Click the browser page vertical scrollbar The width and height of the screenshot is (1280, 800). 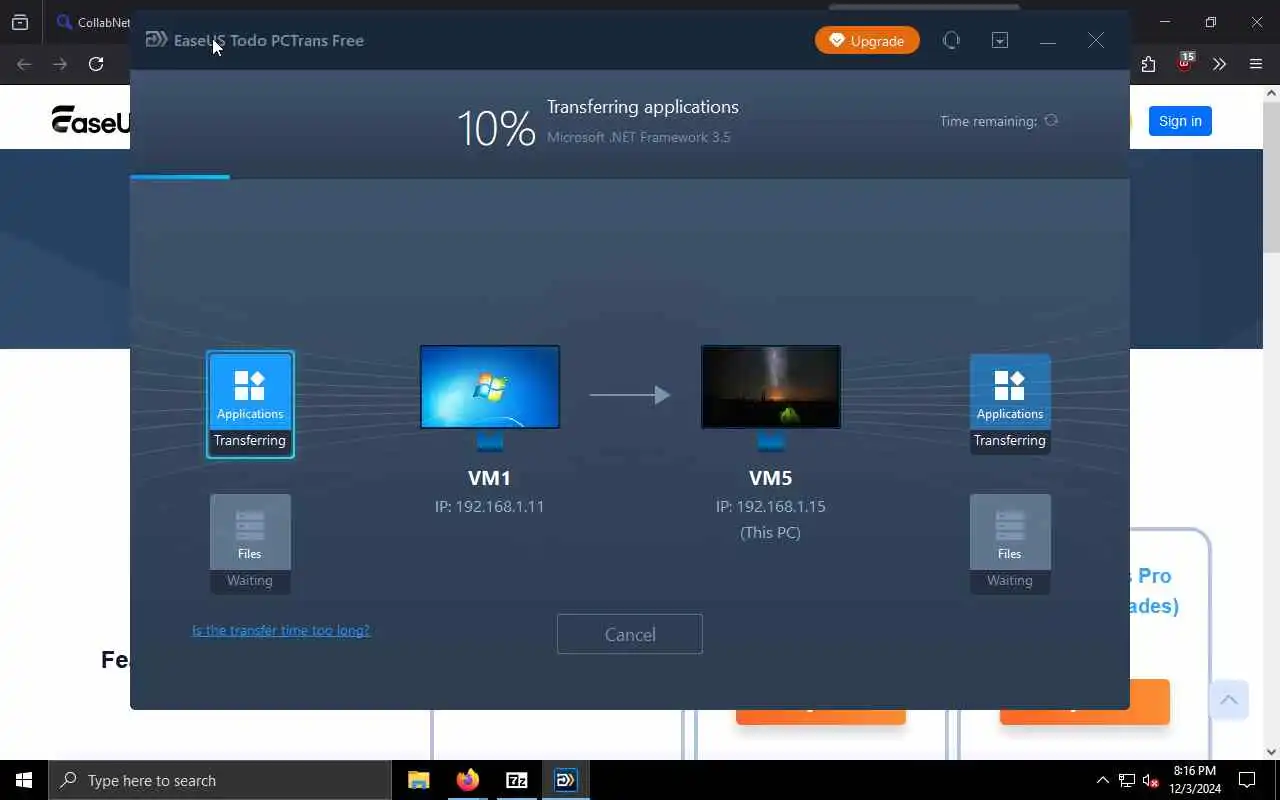[1271, 178]
